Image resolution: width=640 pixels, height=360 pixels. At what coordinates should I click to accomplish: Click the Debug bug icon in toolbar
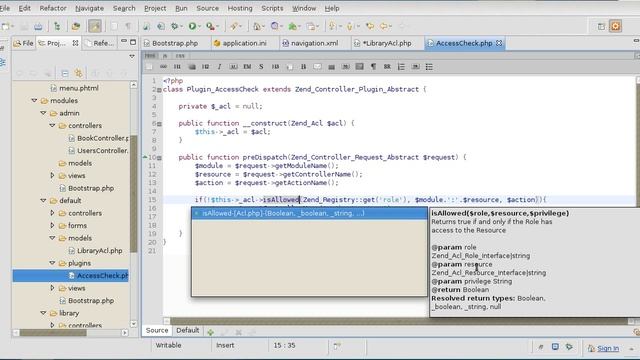174,26
